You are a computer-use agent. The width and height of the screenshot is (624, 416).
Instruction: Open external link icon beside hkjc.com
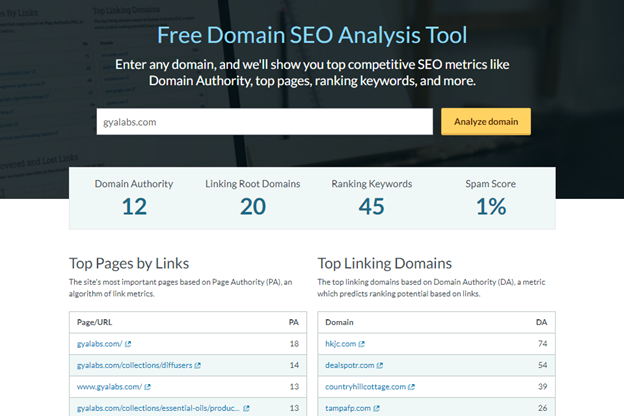point(361,344)
